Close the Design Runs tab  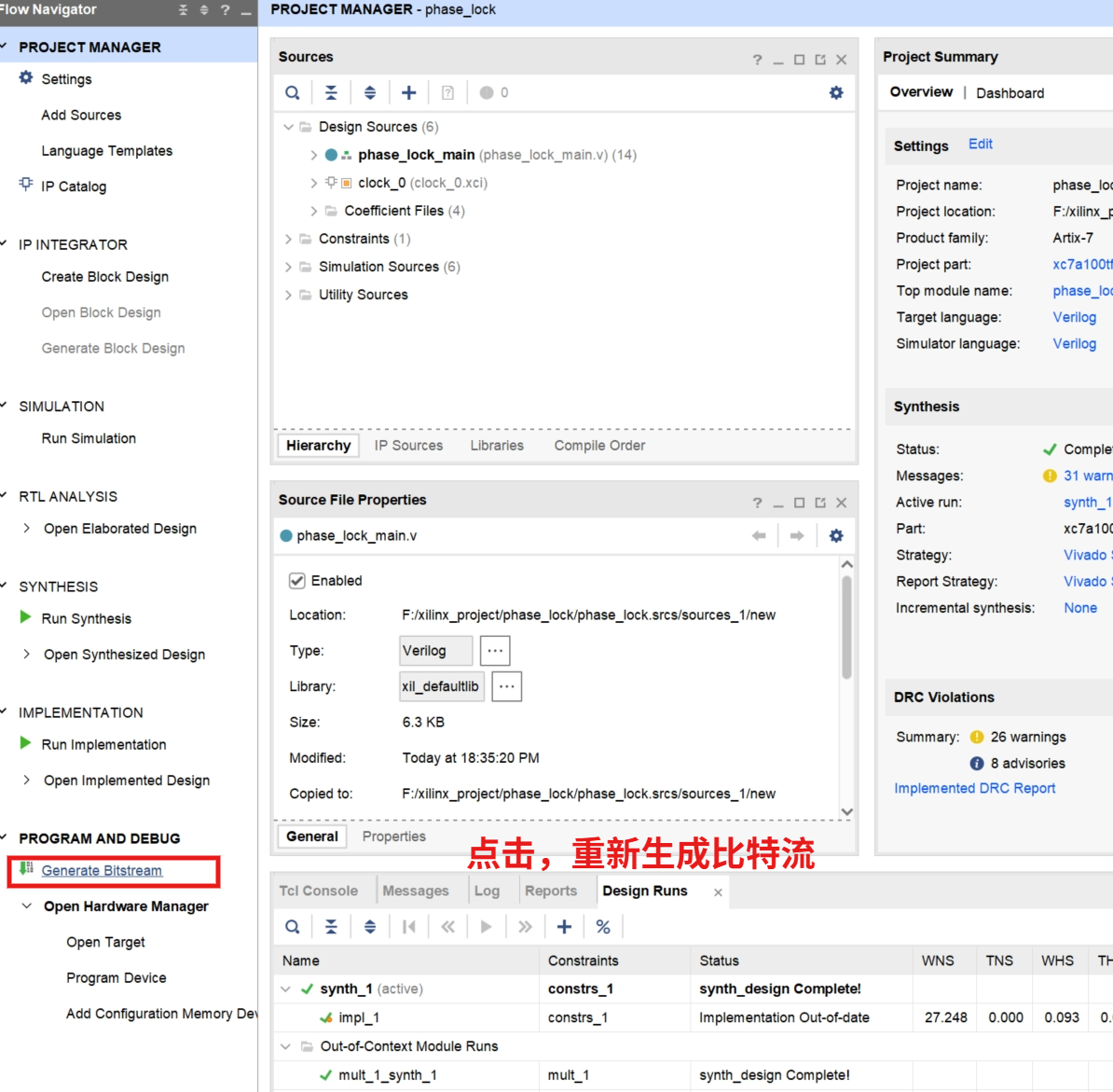point(719,892)
